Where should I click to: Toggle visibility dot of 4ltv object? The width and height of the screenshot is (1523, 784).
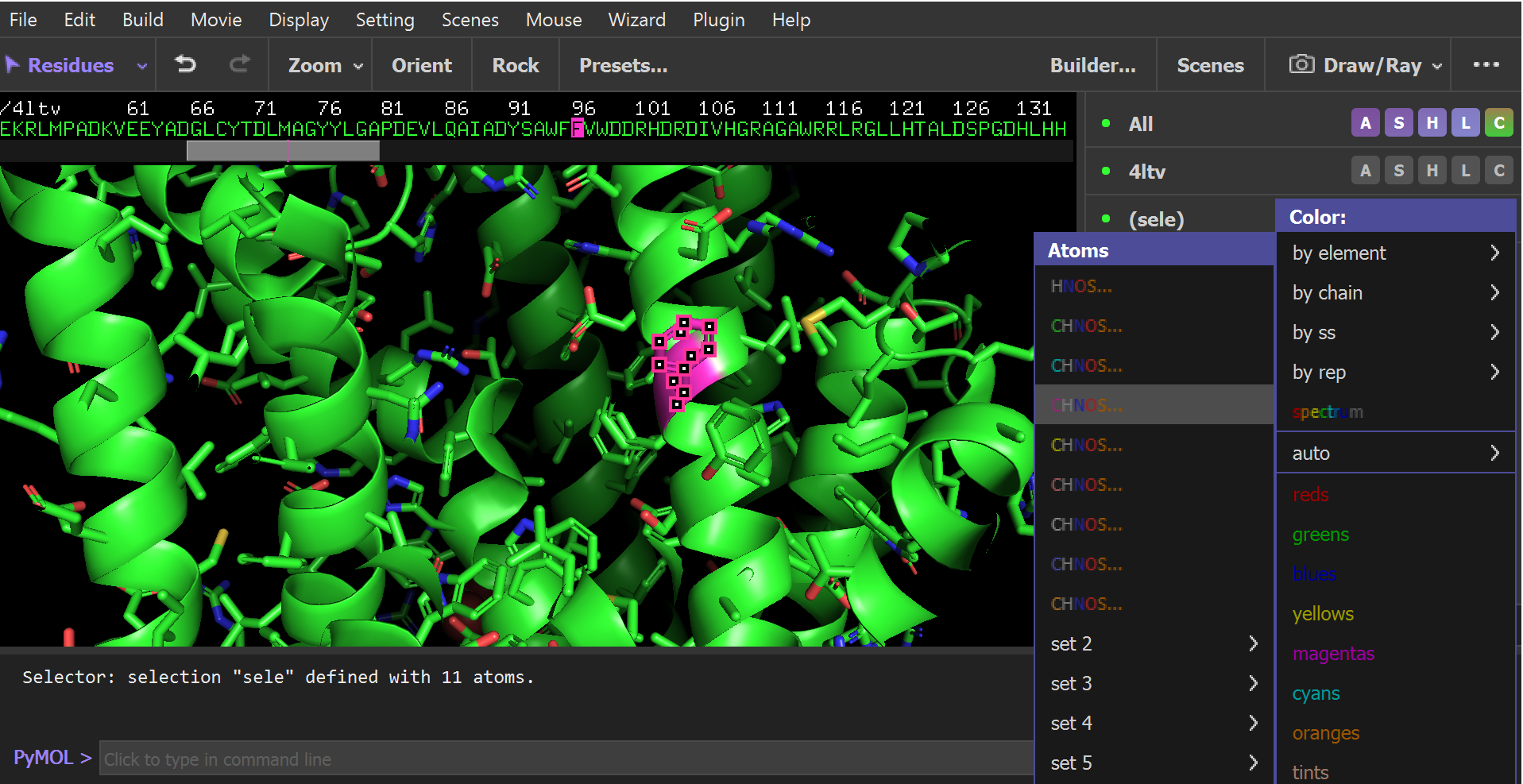pos(1106,171)
